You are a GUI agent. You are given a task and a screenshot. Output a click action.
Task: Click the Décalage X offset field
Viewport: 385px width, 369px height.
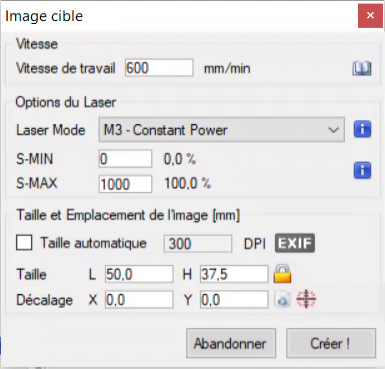139,299
